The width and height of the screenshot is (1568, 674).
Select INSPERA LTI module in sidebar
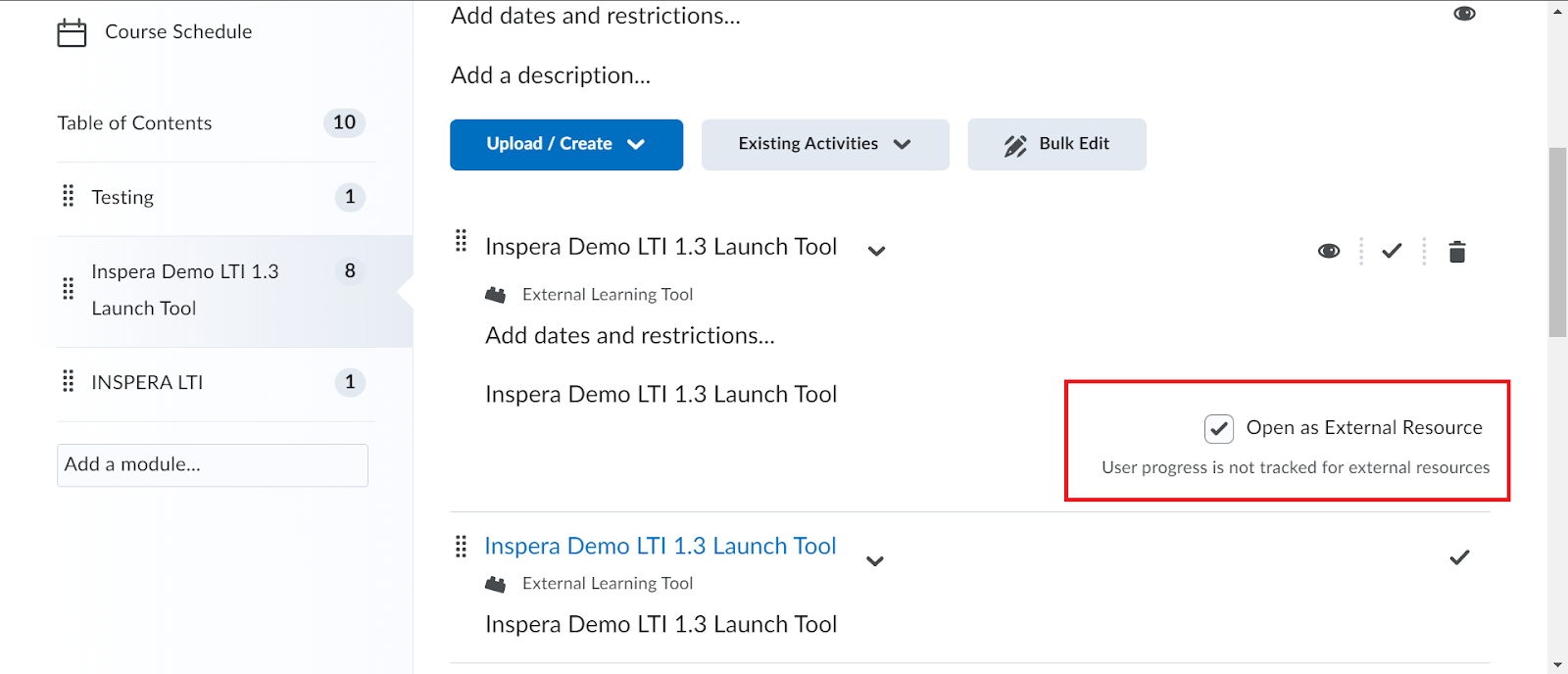(x=147, y=382)
